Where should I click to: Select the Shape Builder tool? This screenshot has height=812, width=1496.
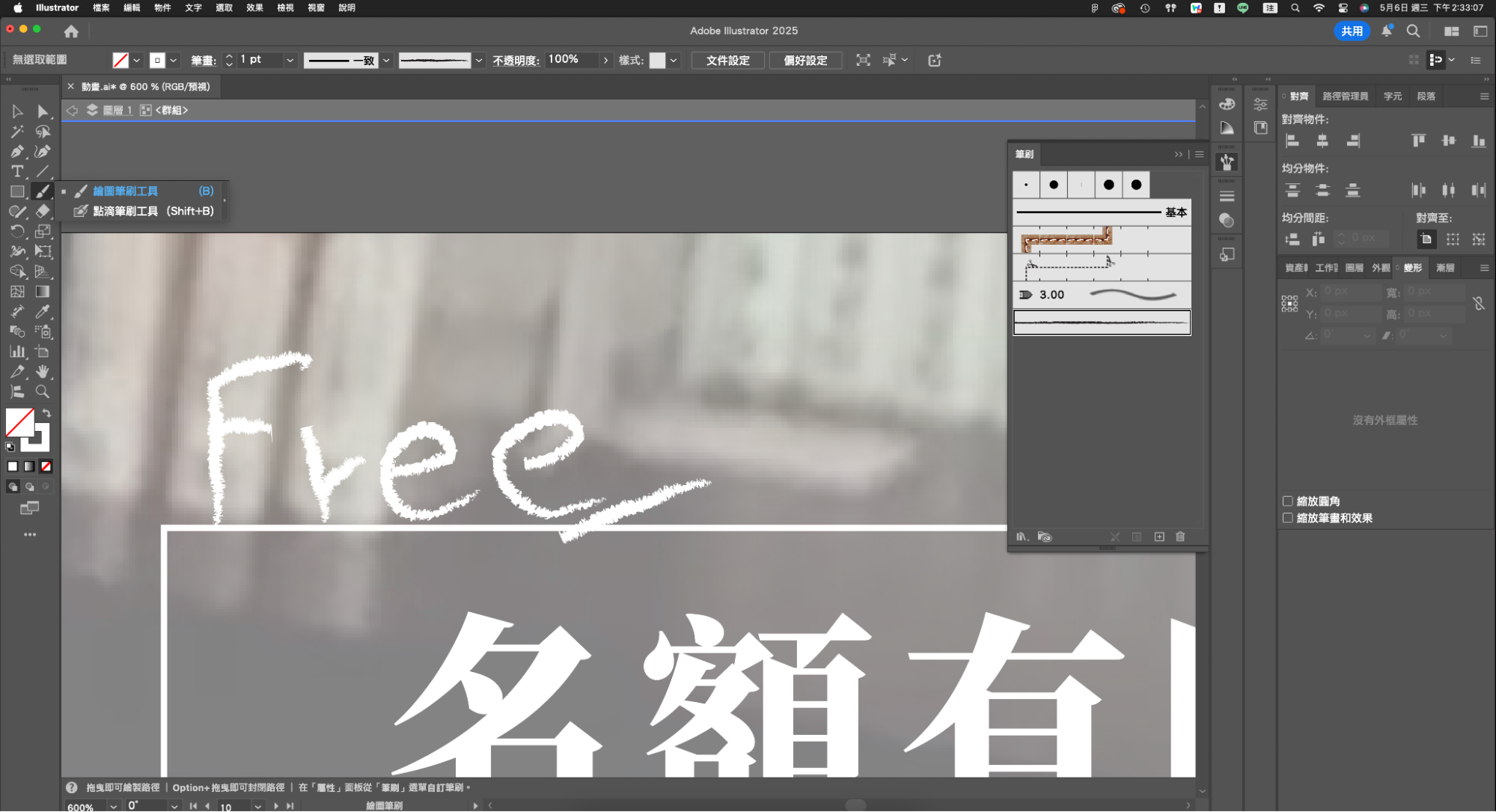click(17, 272)
